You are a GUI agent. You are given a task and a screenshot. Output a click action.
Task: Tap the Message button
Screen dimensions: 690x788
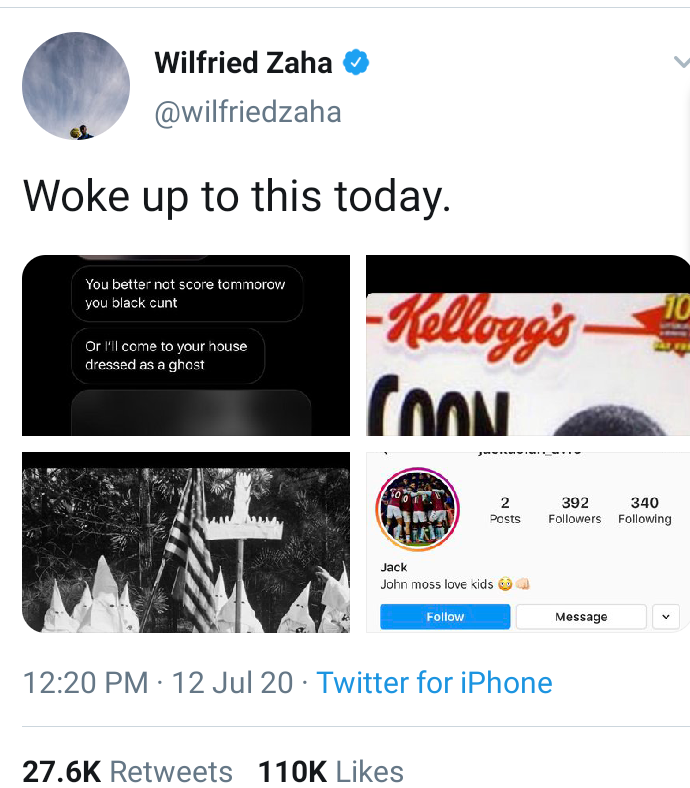click(581, 617)
